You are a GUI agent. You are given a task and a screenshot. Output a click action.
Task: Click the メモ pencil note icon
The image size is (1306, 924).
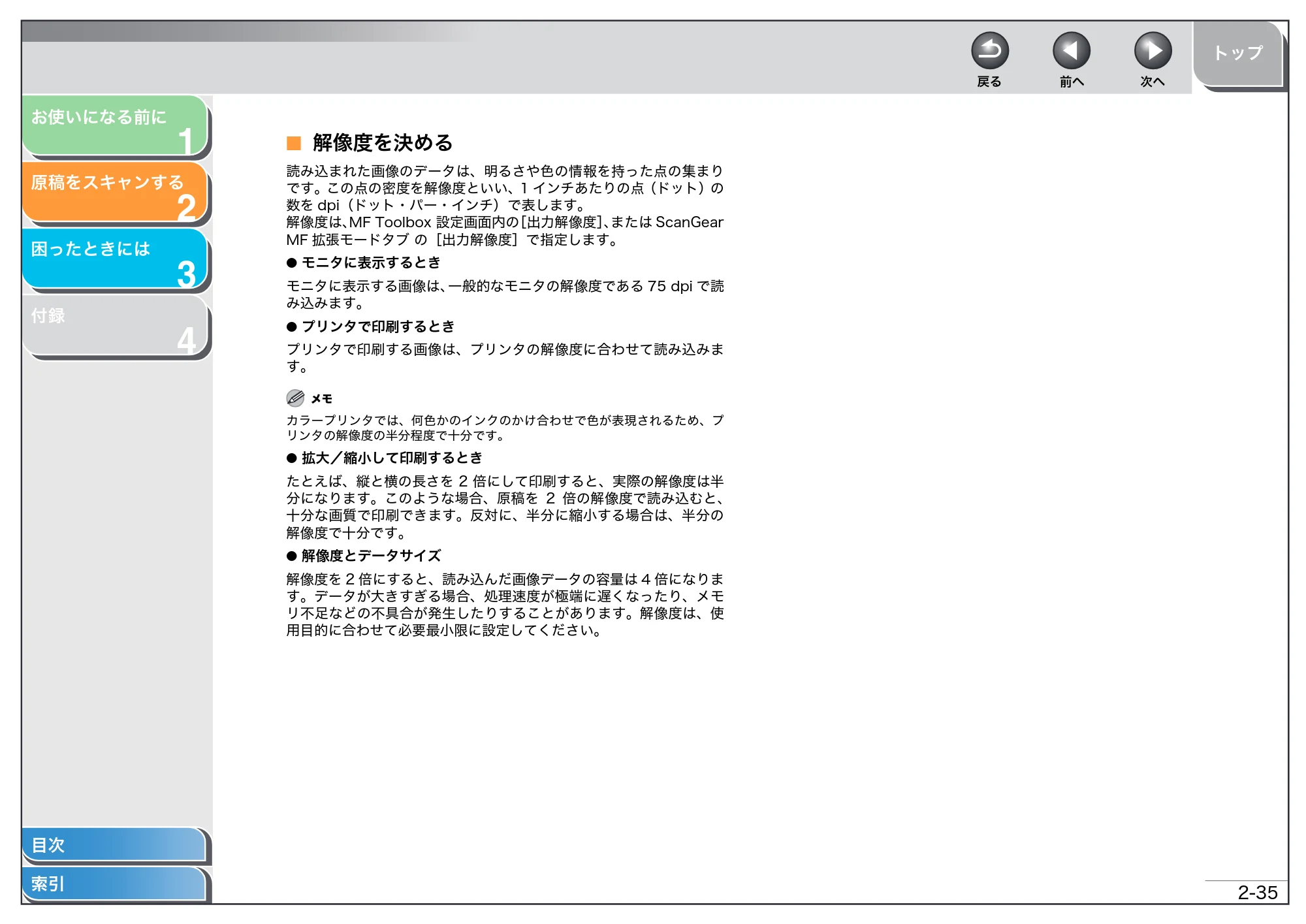point(295,398)
